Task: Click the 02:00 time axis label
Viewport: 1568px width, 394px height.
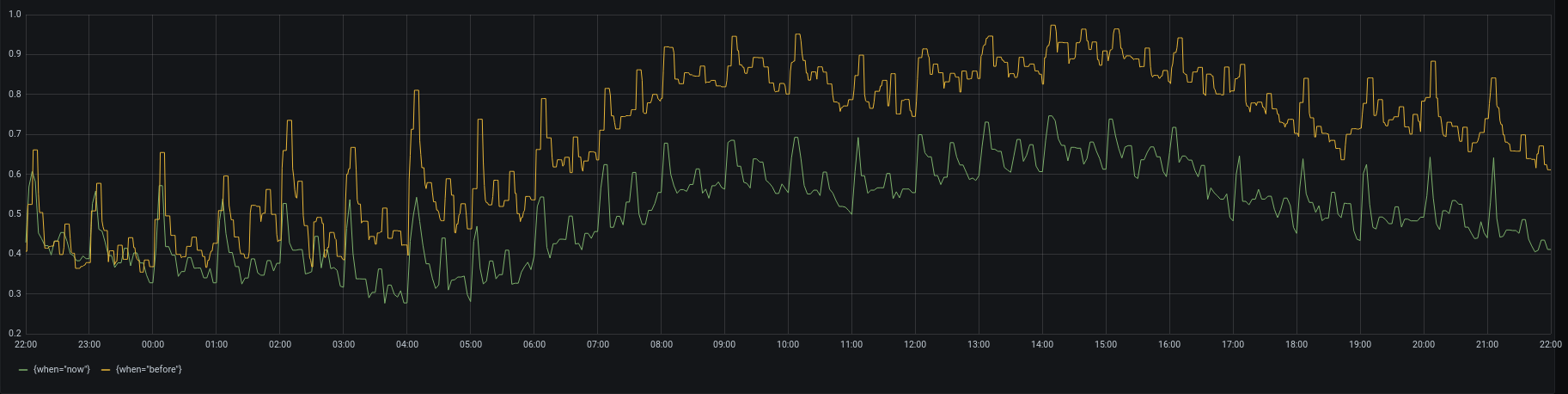Action: pyautogui.click(x=280, y=344)
